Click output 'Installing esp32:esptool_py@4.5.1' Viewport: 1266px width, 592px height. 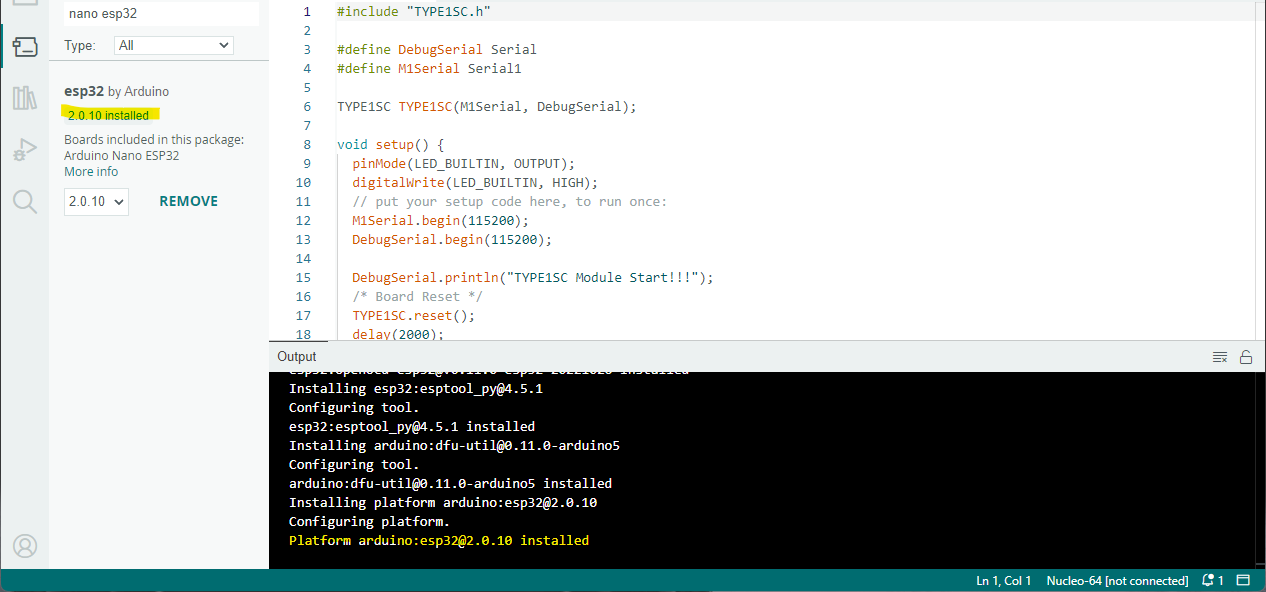[416, 388]
